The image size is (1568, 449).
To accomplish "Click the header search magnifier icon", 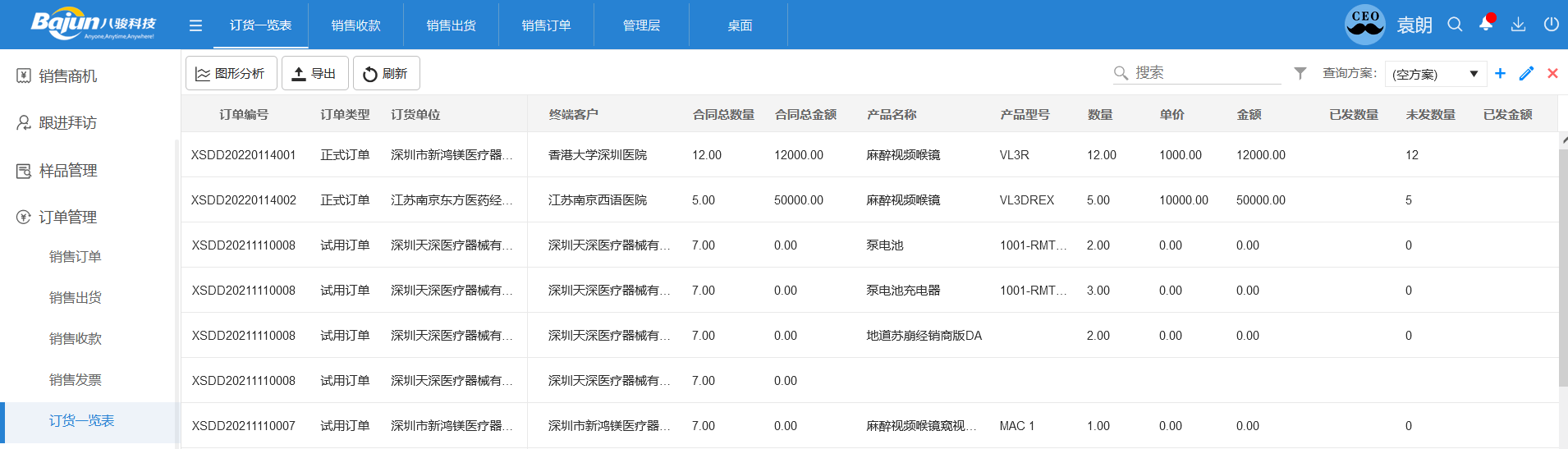I will (1455, 25).
